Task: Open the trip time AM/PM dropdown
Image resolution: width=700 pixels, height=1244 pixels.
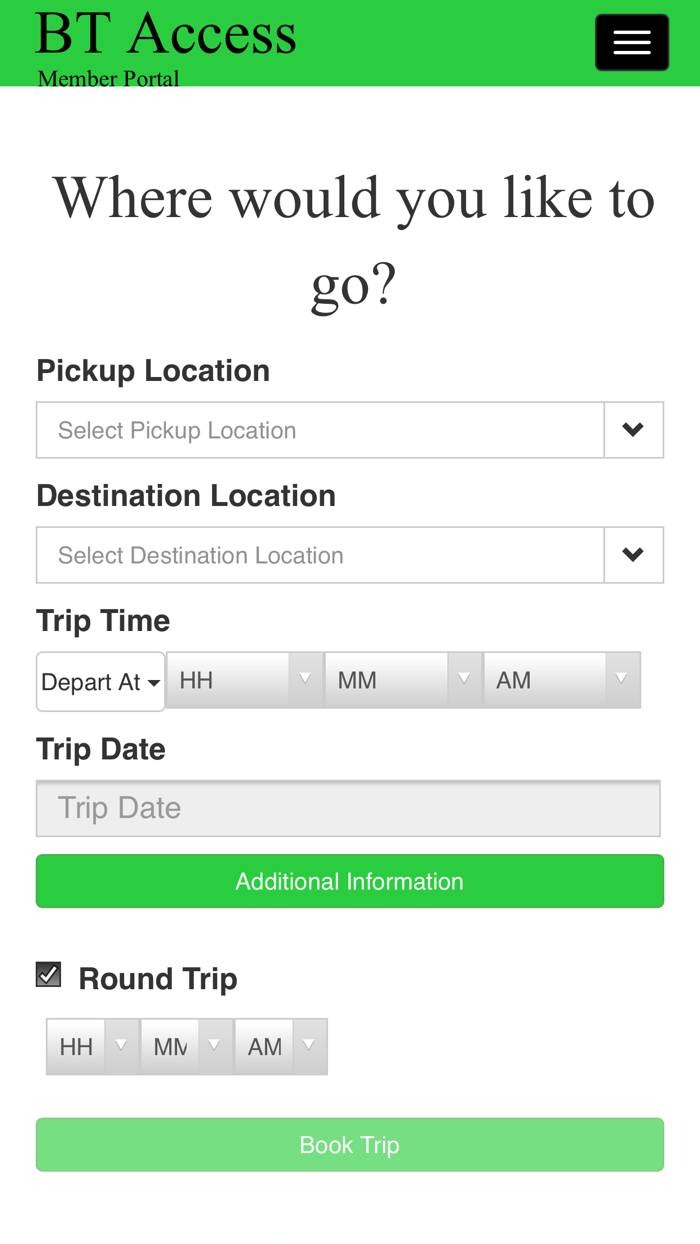Action: point(562,680)
